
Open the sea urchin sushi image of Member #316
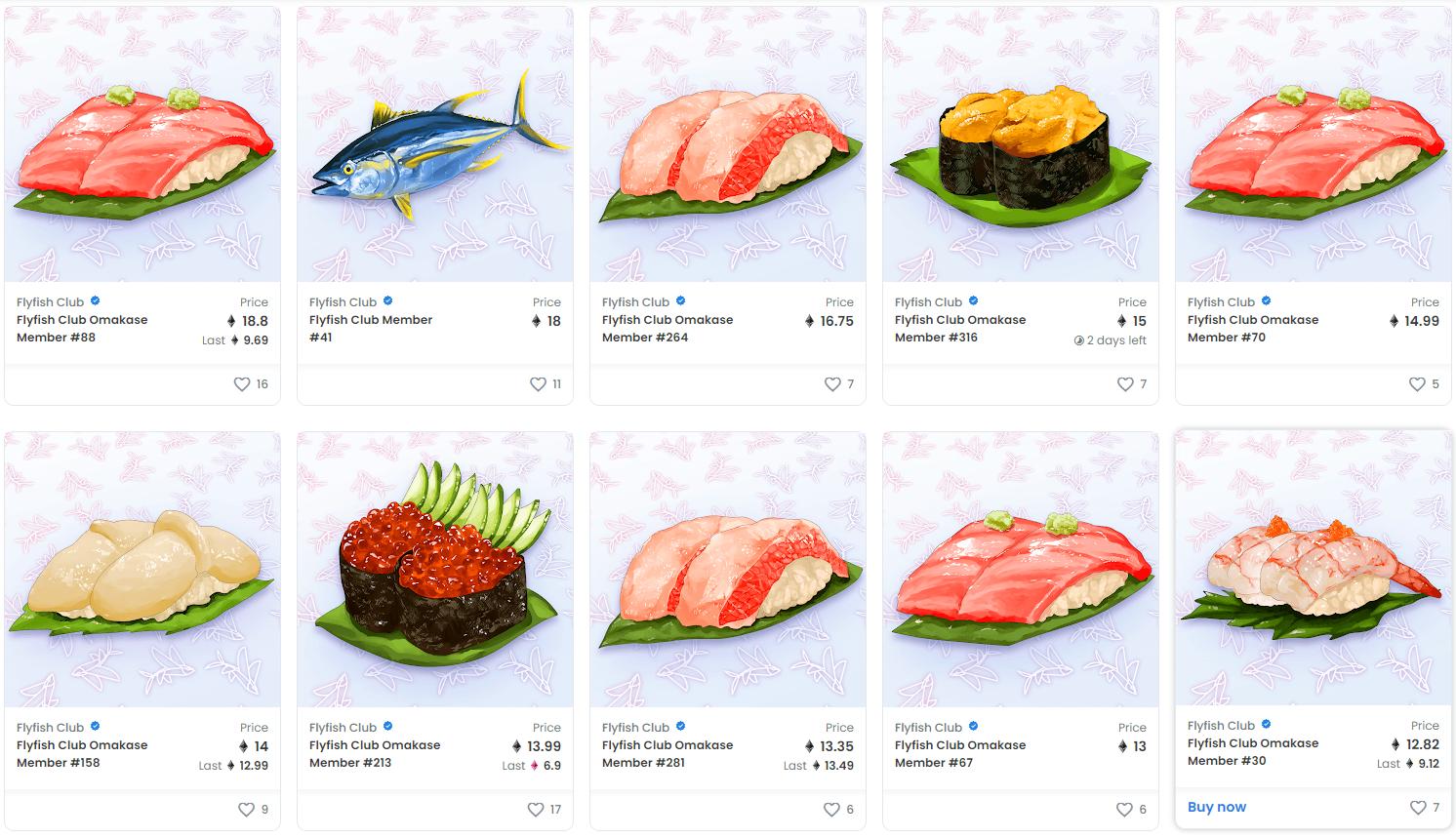1021,144
